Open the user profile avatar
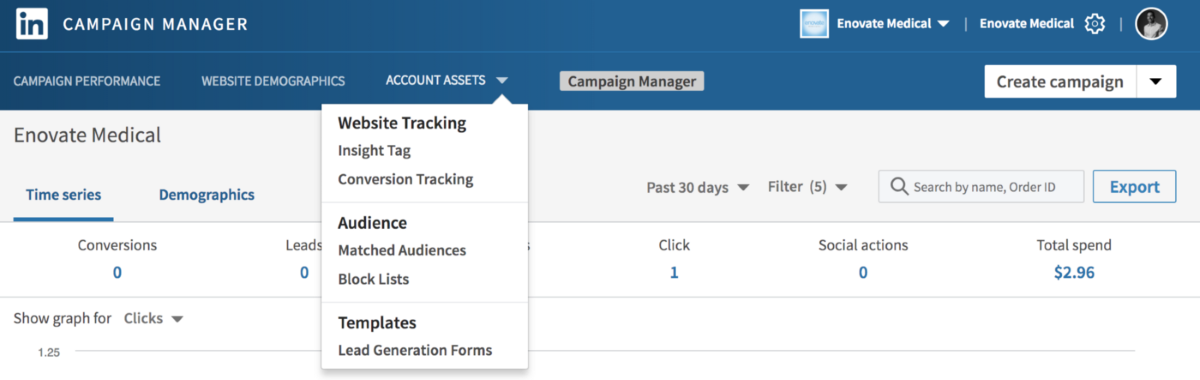Image resolution: width=1200 pixels, height=380 pixels. point(1151,24)
